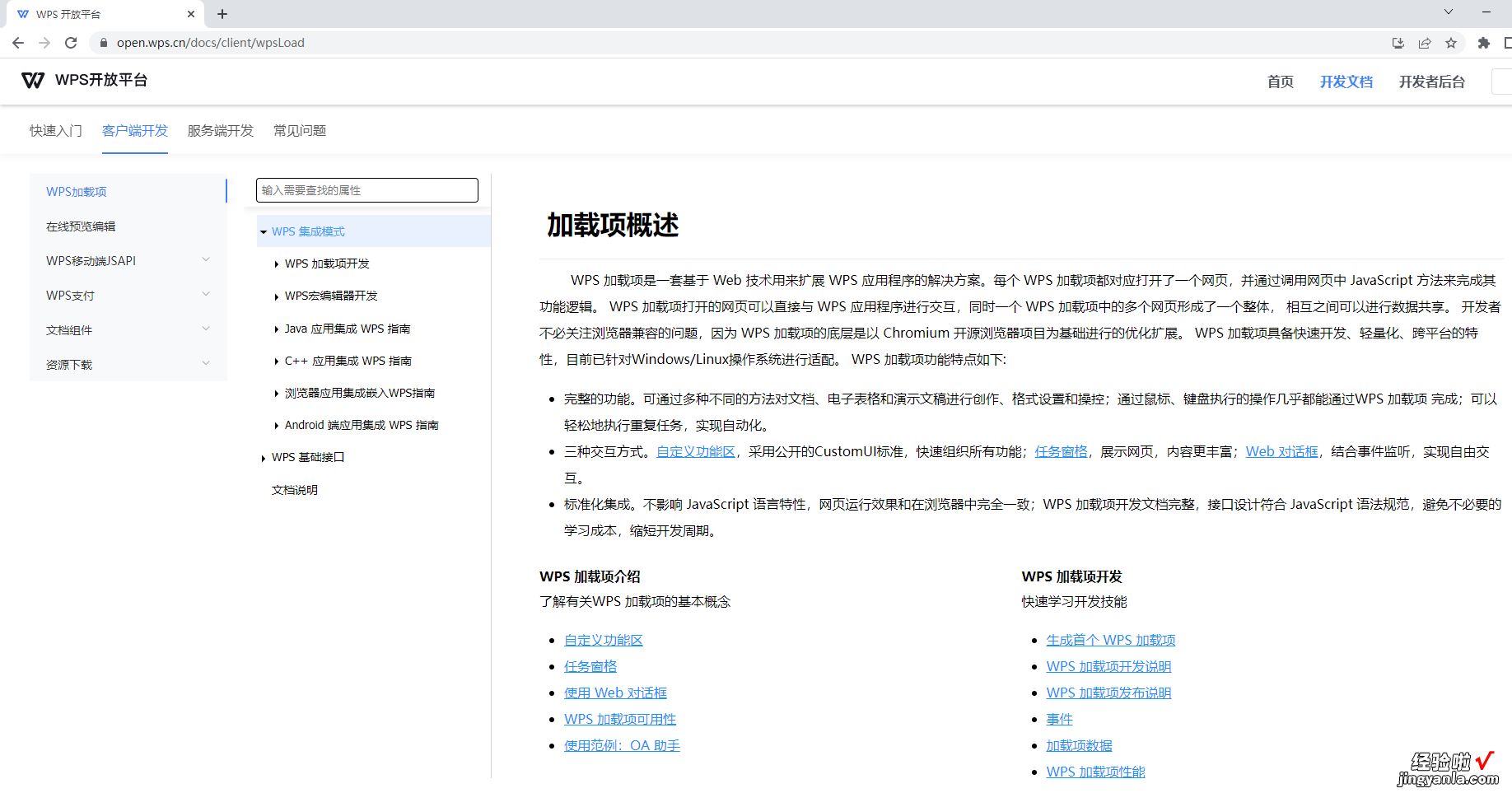Click the install app icon in address bar
Image resolution: width=1512 pixels, height=793 pixels.
[x=1398, y=43]
